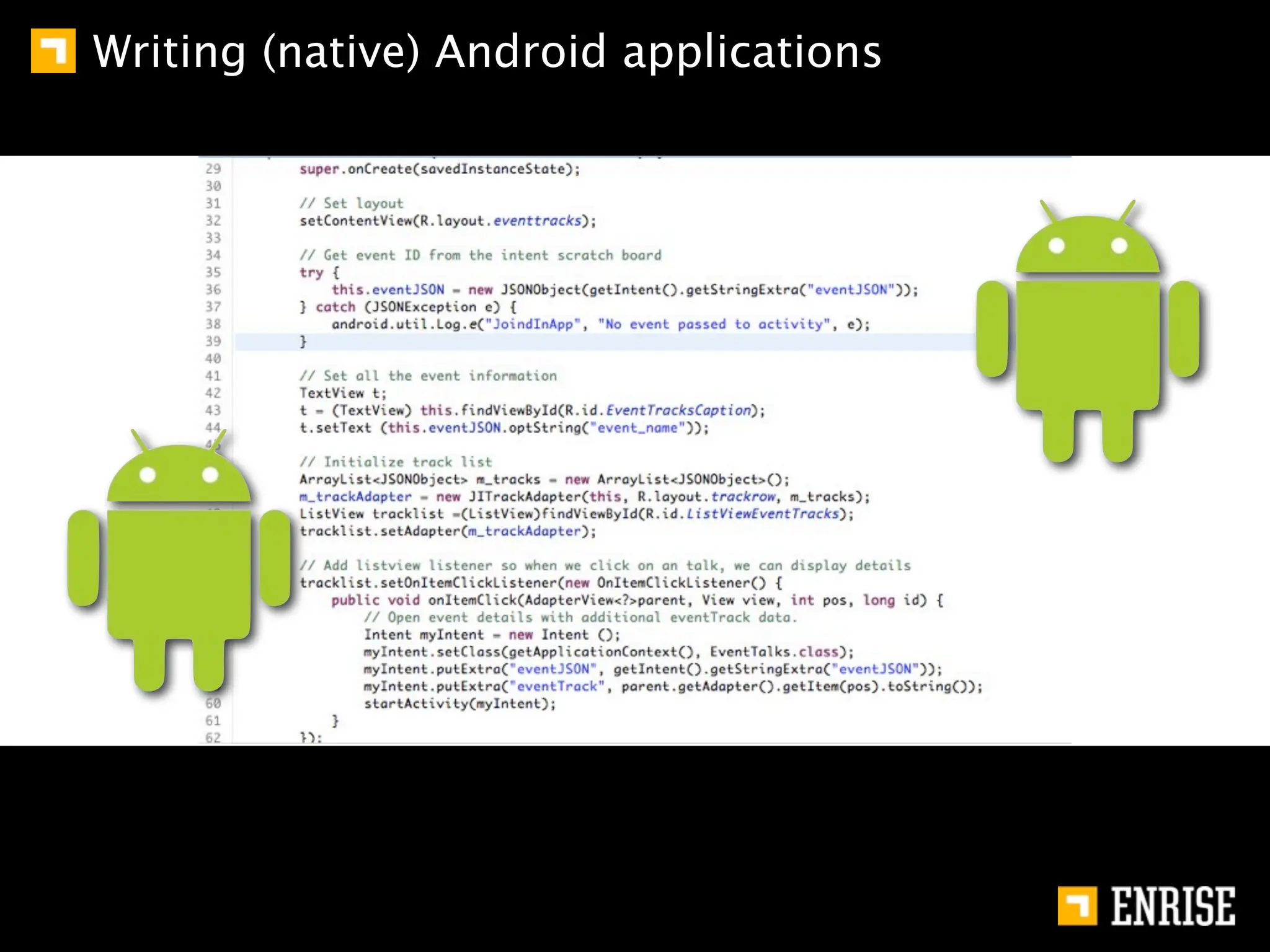Click the "Writing (native) Android applications" title
Viewport: 1270px width, 952px height.
(487, 51)
